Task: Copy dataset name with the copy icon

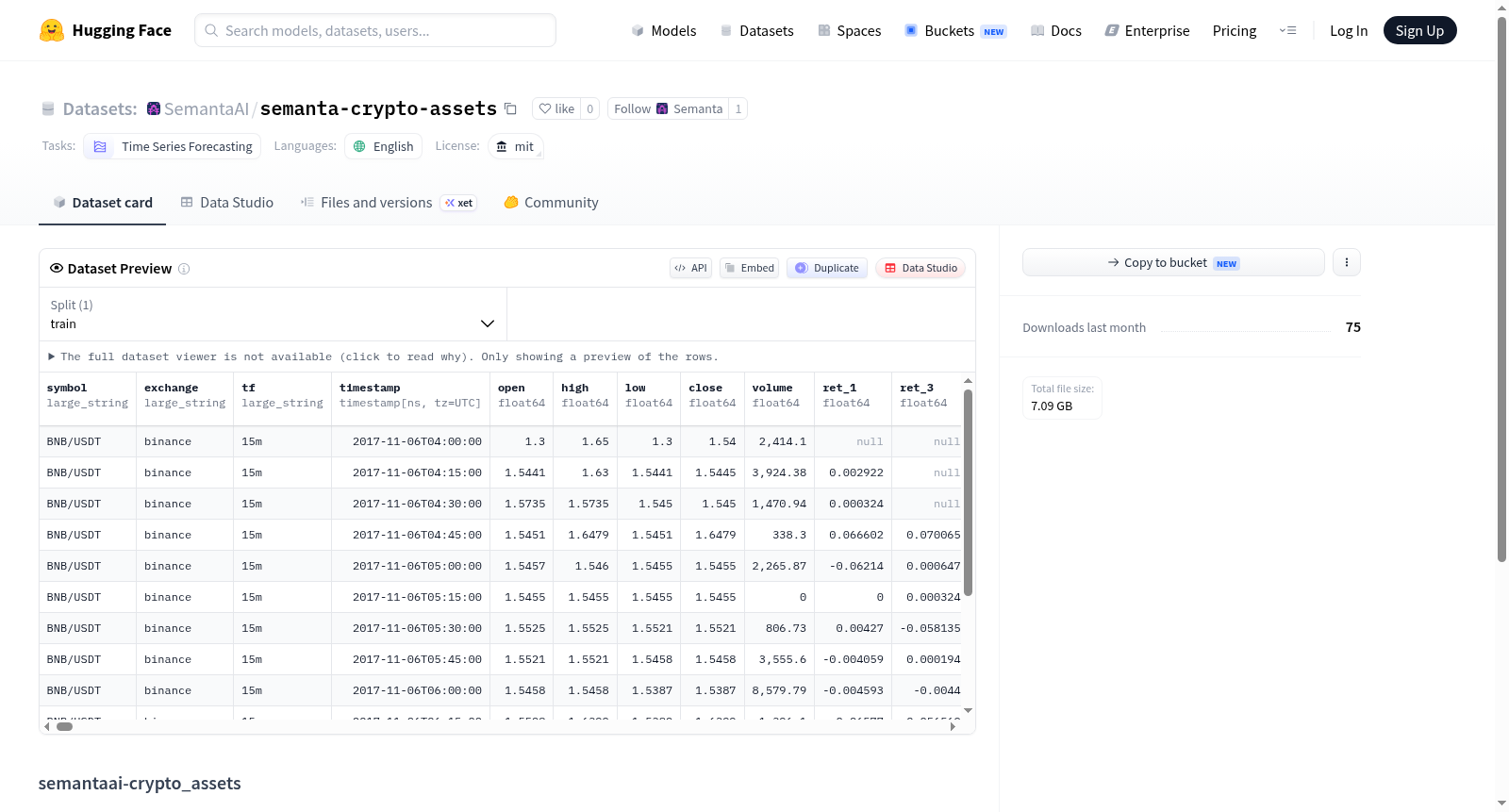Action: coord(510,108)
